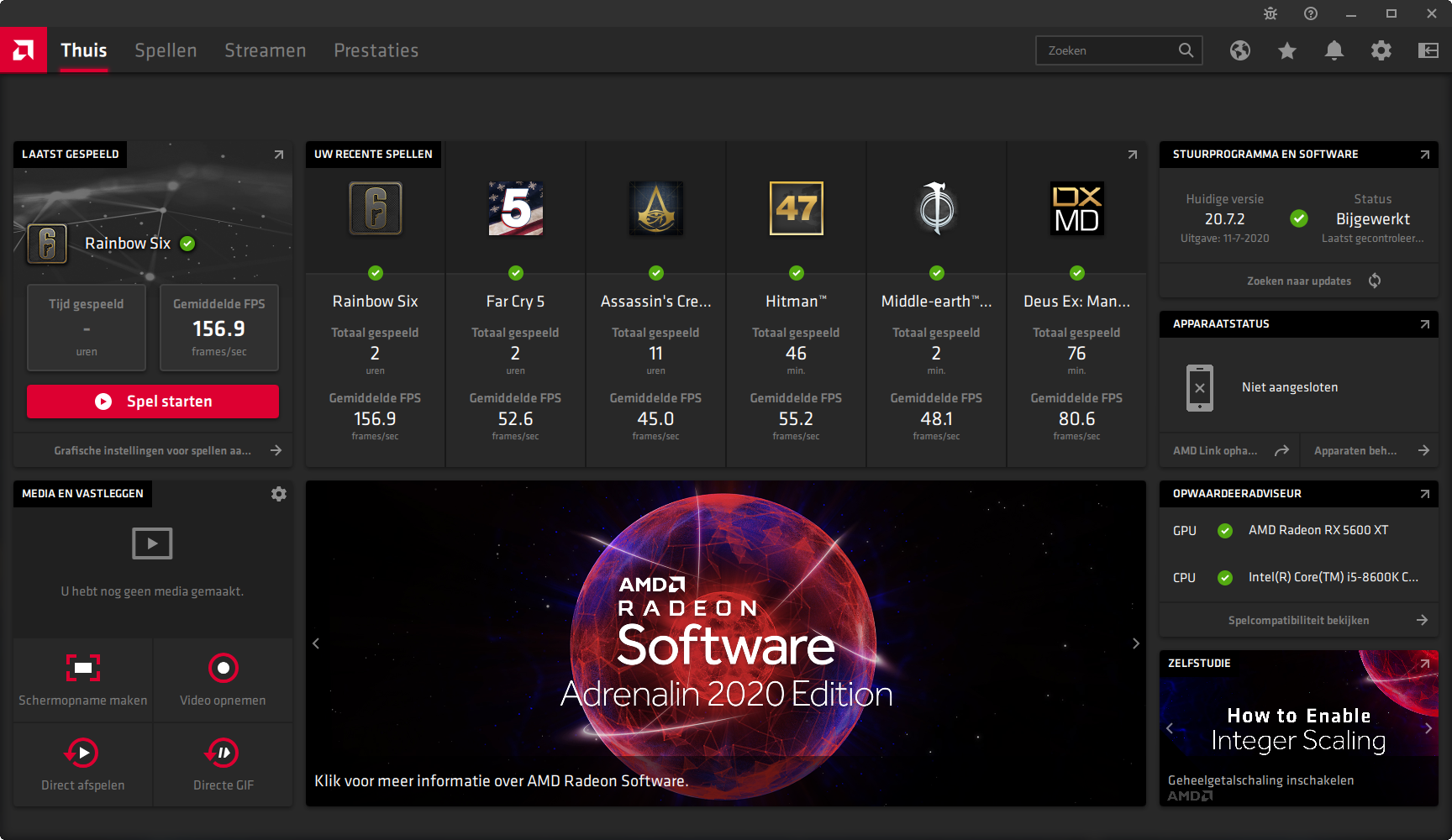This screenshot has height=840, width=1452.
Task: Switch to the Spellen tab
Action: 166,50
